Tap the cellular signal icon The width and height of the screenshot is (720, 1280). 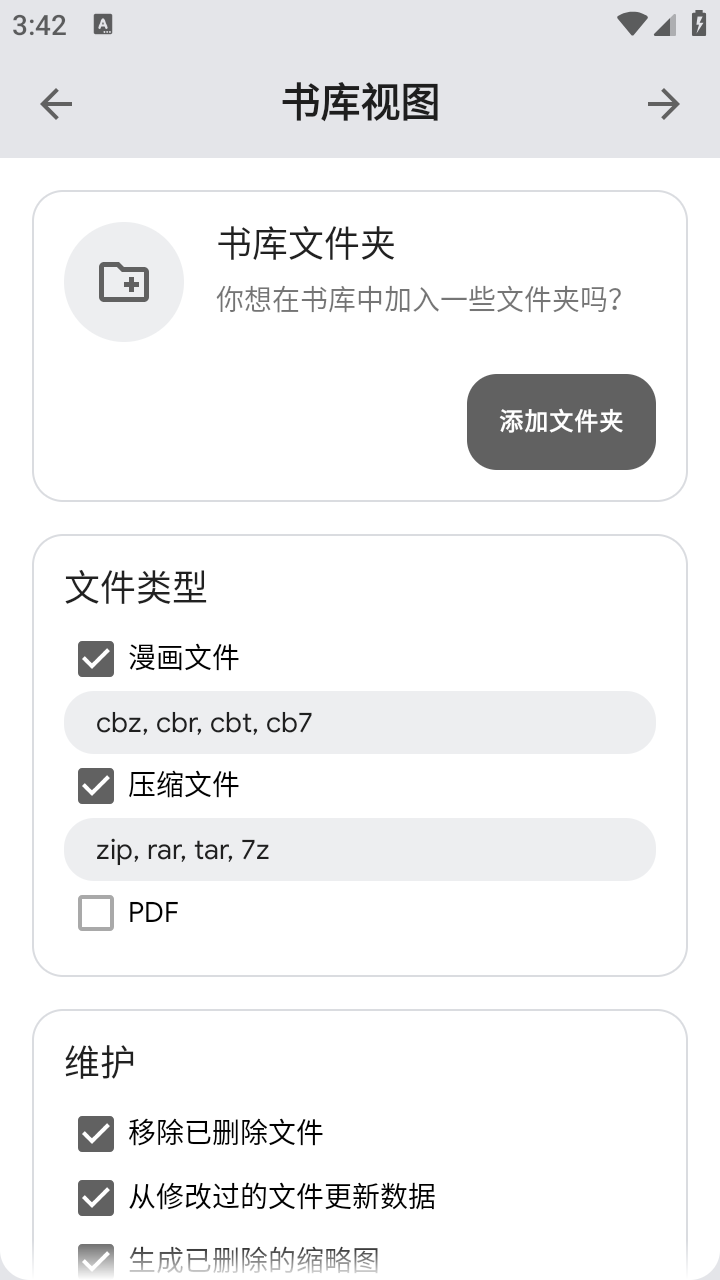click(665, 25)
